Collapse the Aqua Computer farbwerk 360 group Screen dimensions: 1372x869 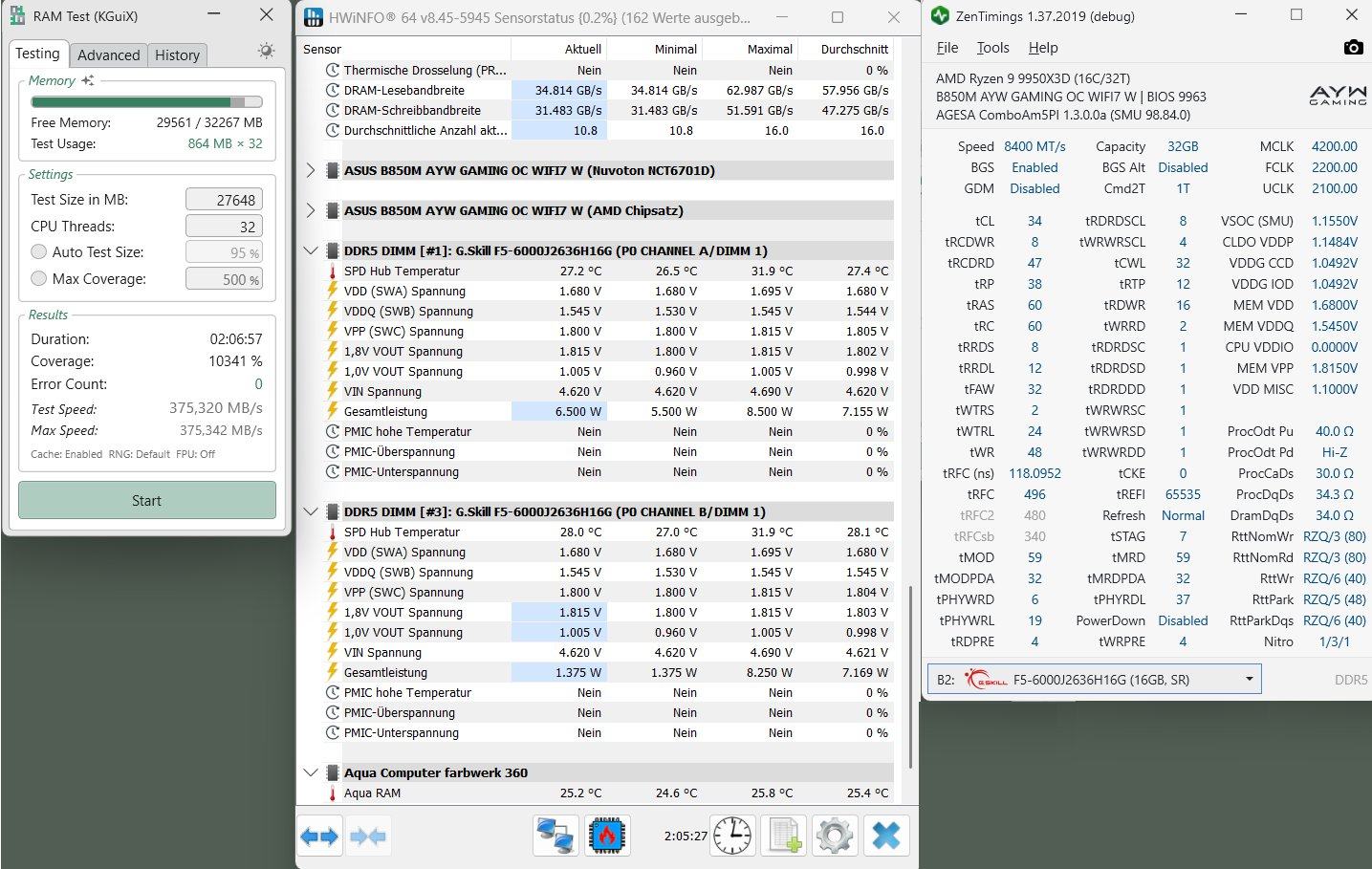(x=310, y=772)
